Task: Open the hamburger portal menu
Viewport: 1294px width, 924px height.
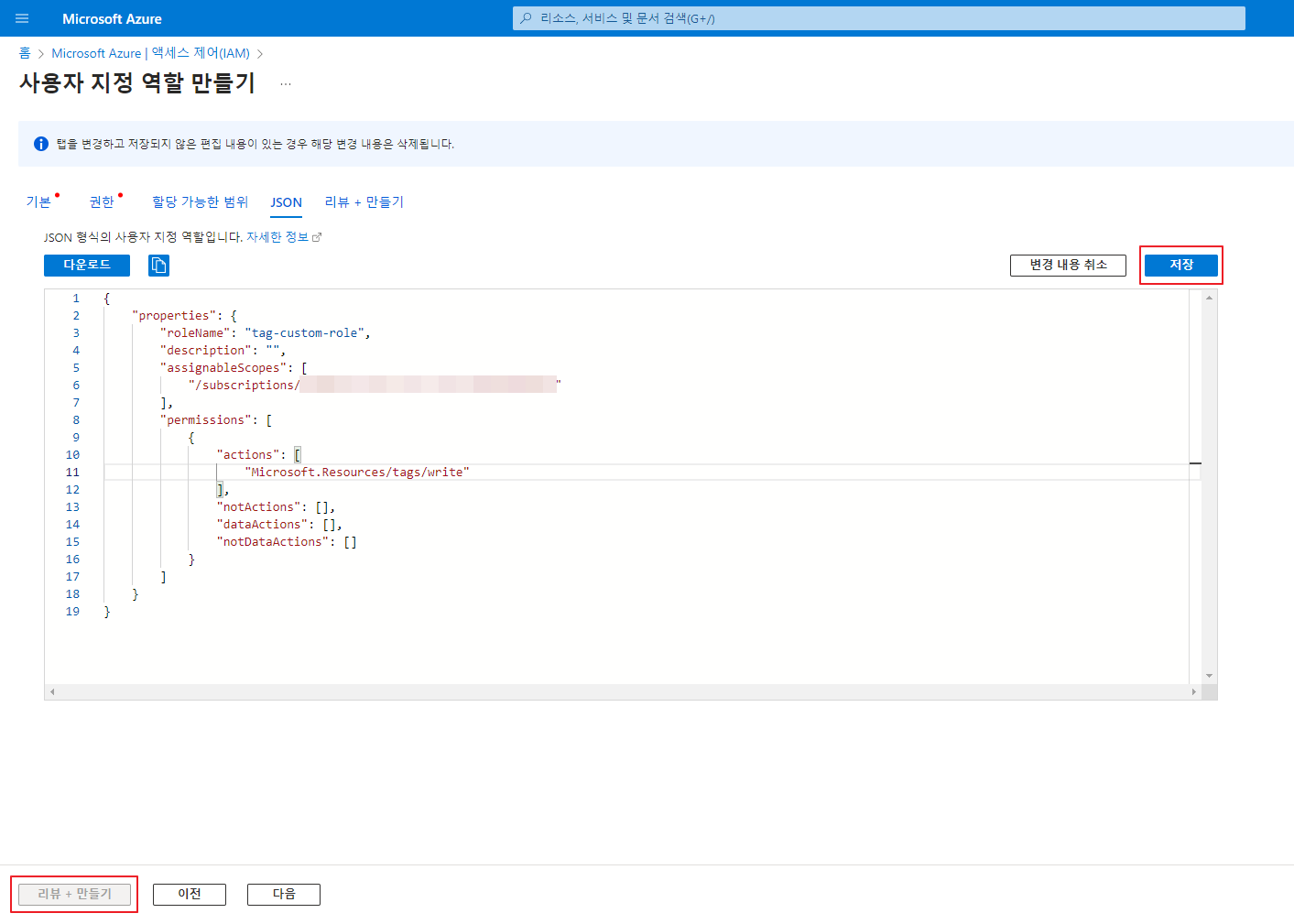Action: point(22,18)
